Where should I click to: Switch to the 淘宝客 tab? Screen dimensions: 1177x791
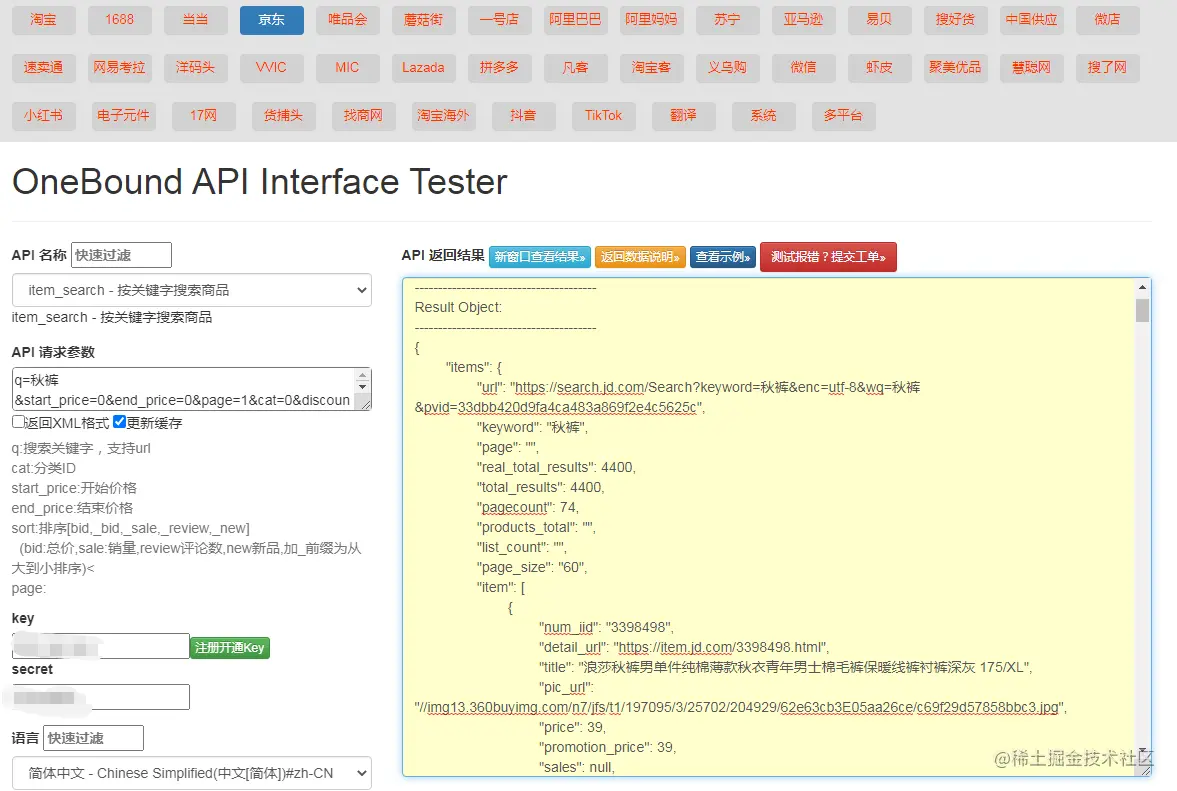[651, 68]
